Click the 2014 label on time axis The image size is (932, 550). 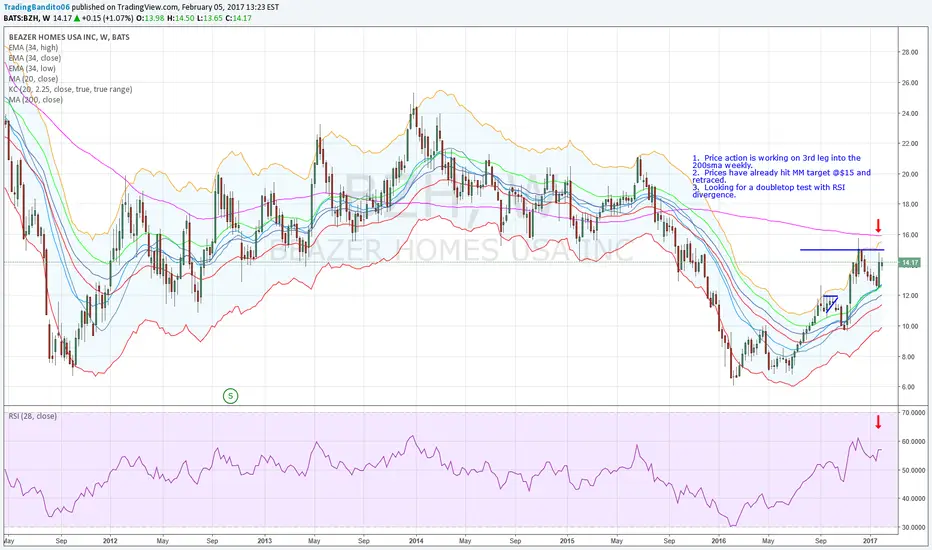[x=416, y=541]
